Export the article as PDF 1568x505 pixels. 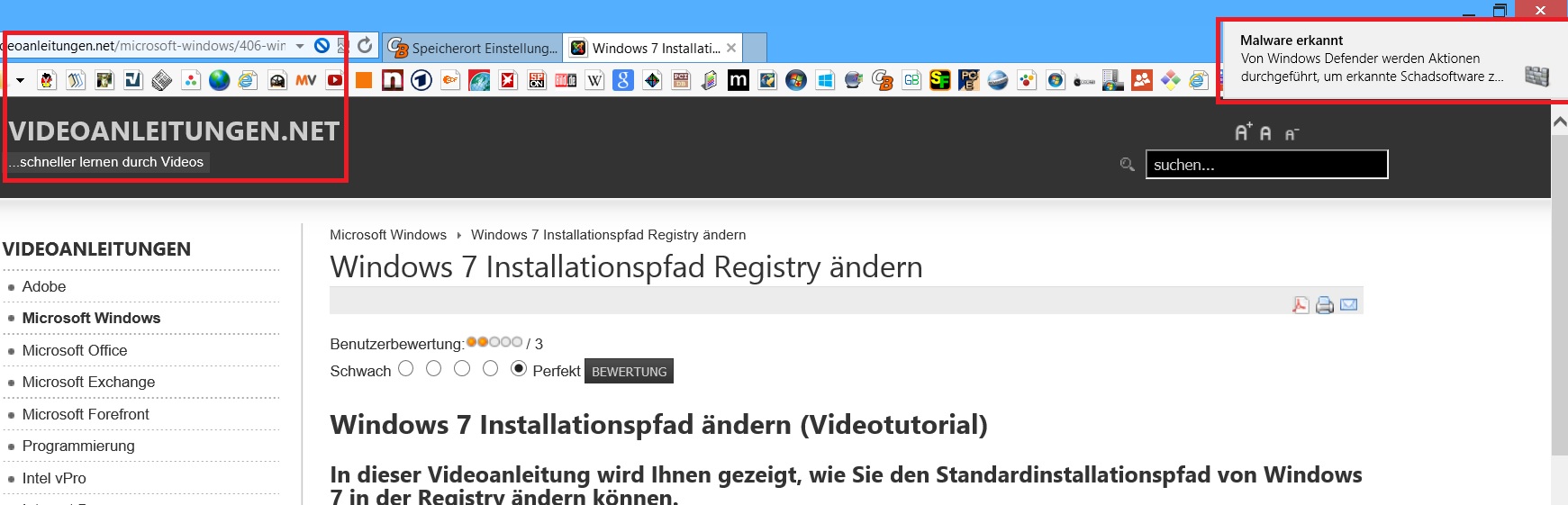point(1301,305)
